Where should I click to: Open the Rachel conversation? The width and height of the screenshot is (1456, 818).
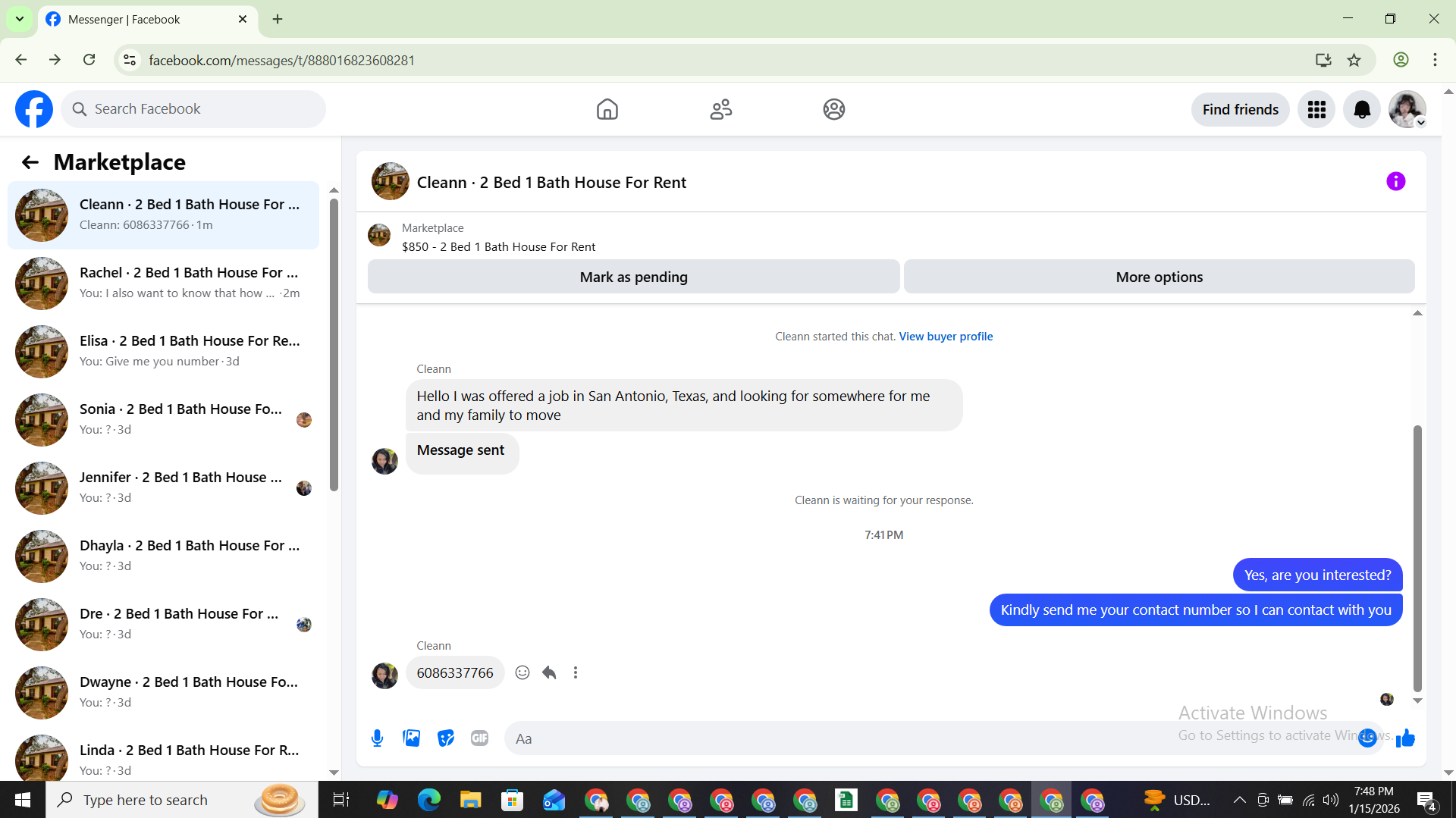[x=163, y=283]
